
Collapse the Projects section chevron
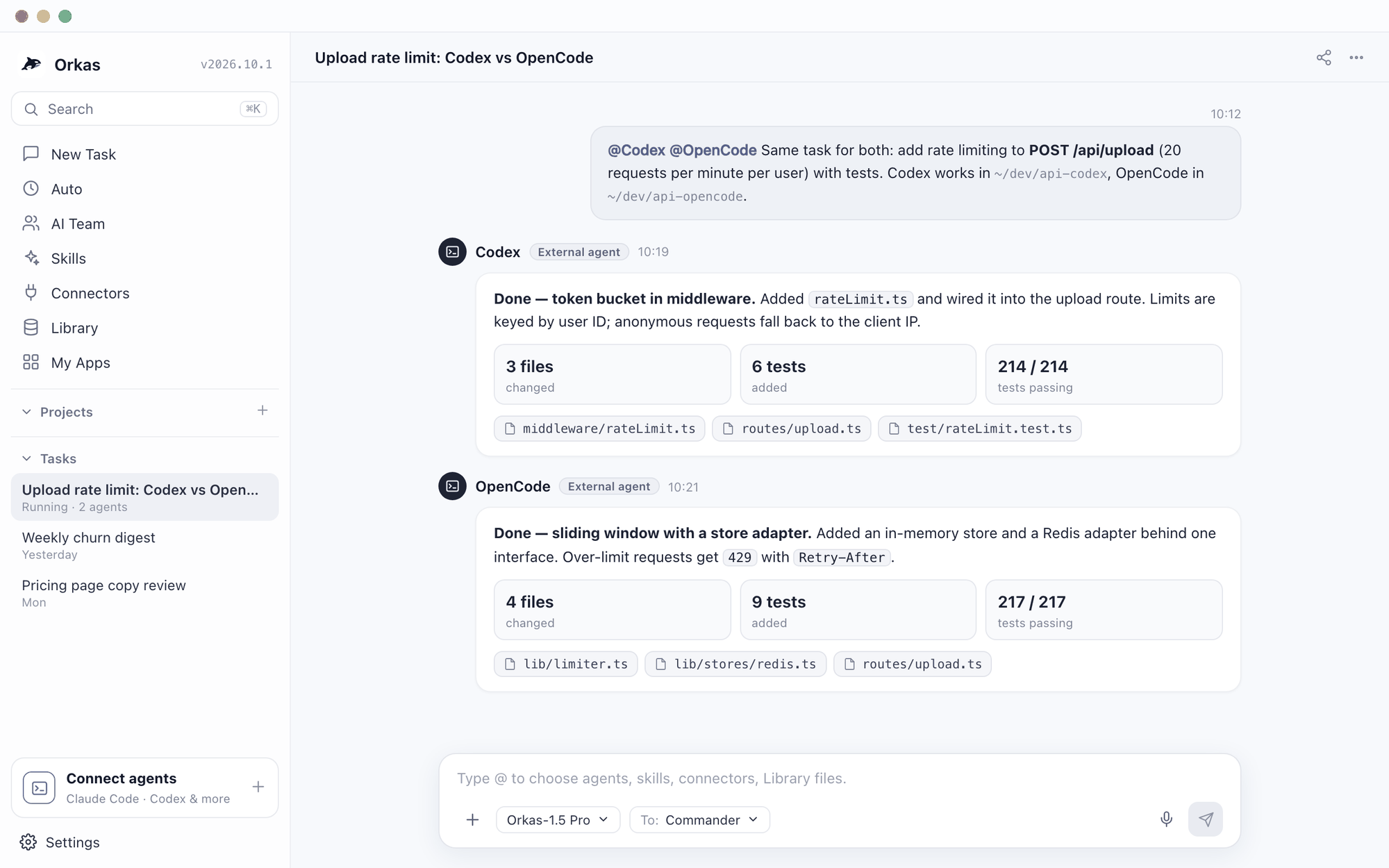coord(26,412)
